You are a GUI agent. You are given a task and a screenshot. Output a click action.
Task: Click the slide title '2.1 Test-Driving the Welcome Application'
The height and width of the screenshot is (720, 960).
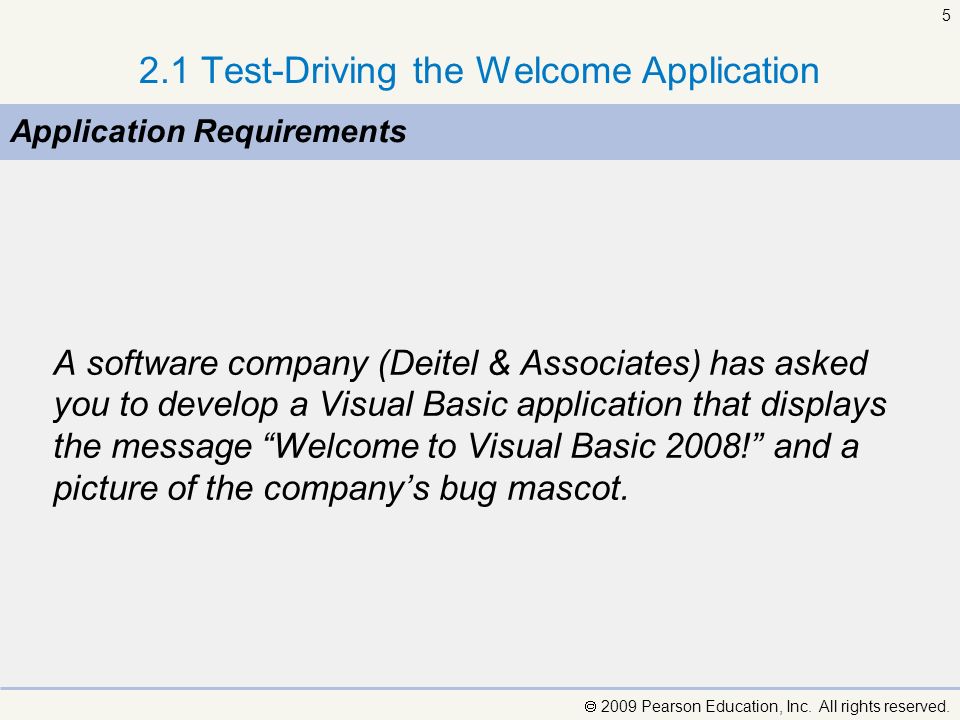(x=479, y=71)
